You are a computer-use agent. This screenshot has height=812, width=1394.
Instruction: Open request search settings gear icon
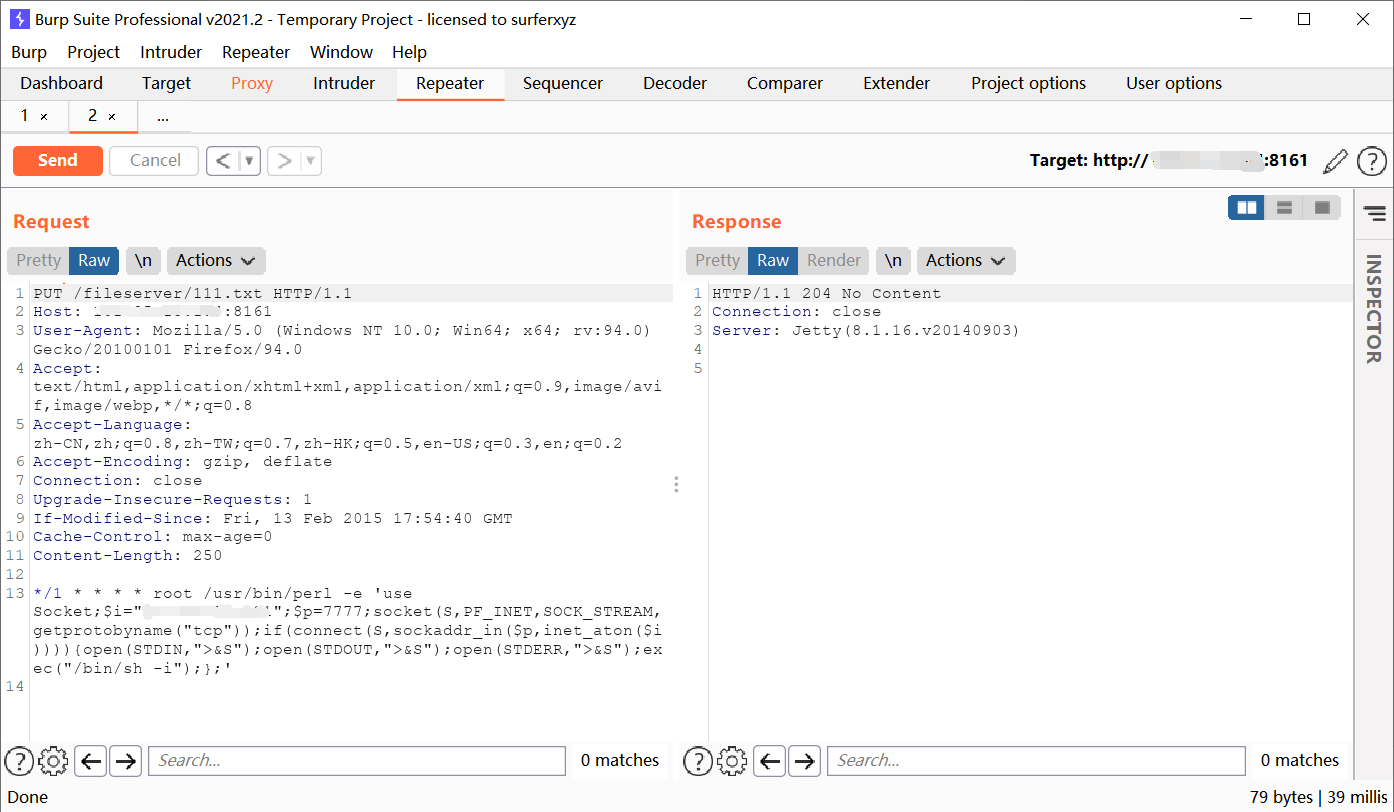(53, 761)
